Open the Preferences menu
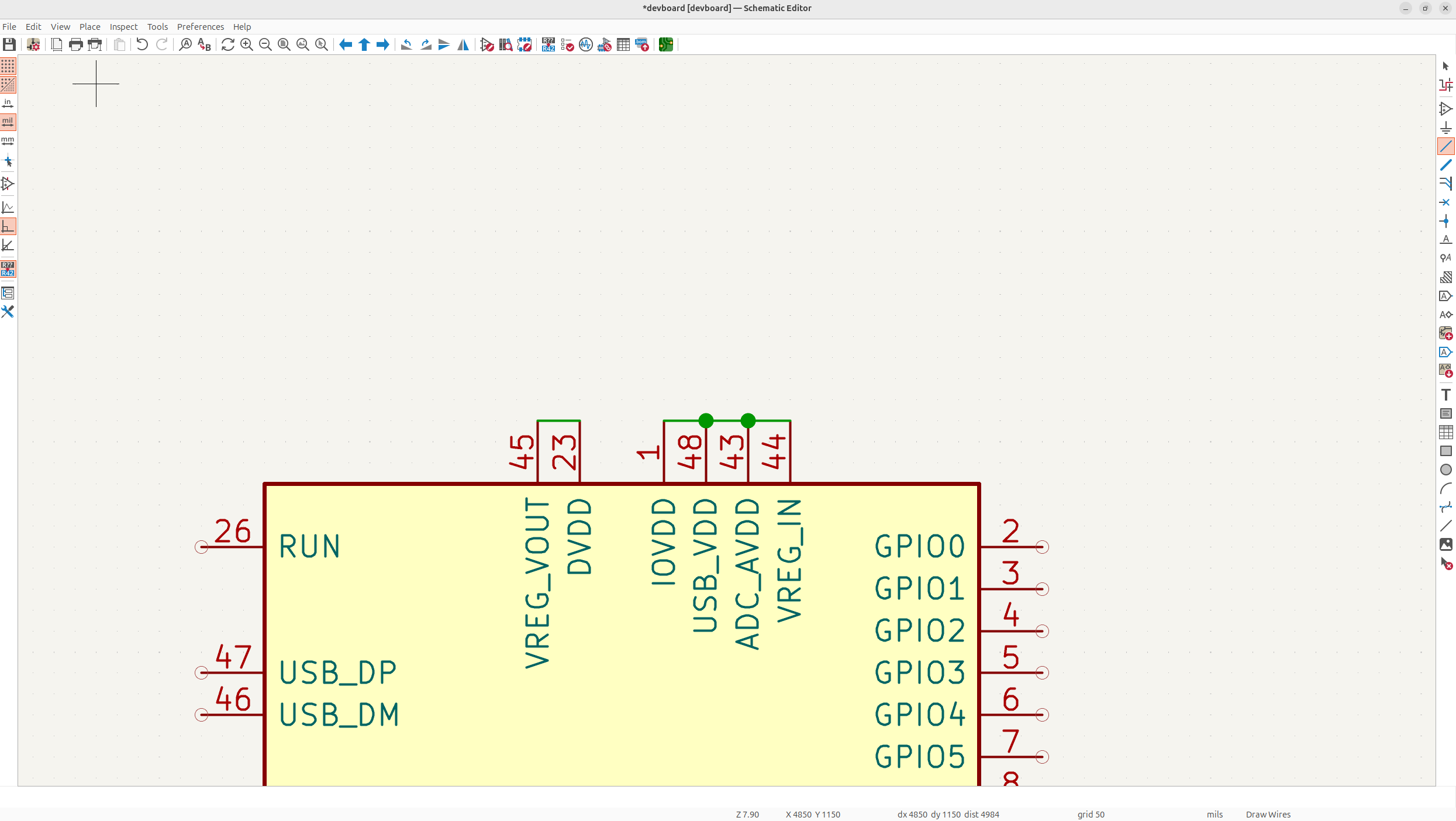Viewport: 1456px width, 821px height. [200, 27]
